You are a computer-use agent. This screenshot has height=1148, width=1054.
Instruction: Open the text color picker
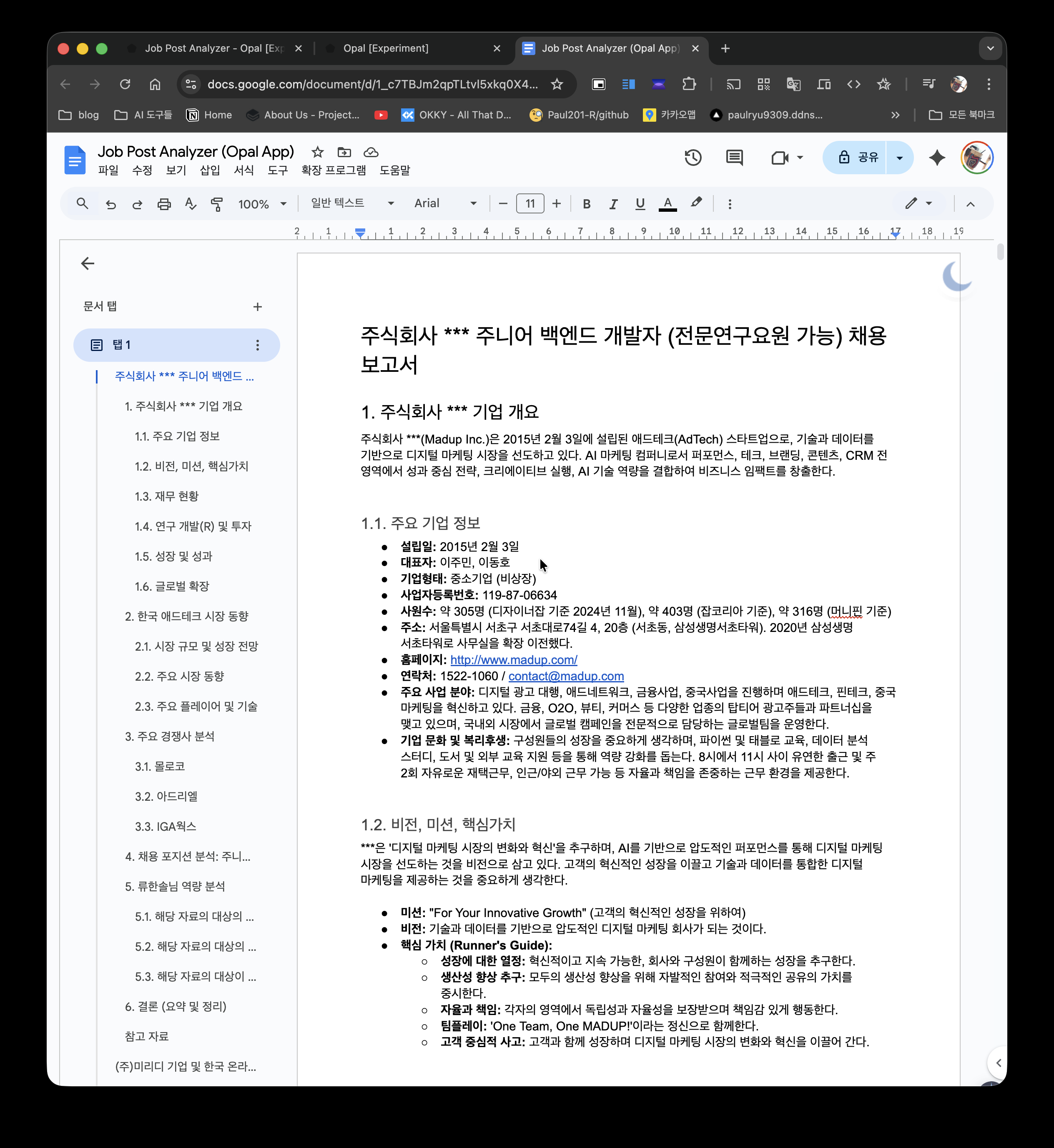tap(668, 203)
